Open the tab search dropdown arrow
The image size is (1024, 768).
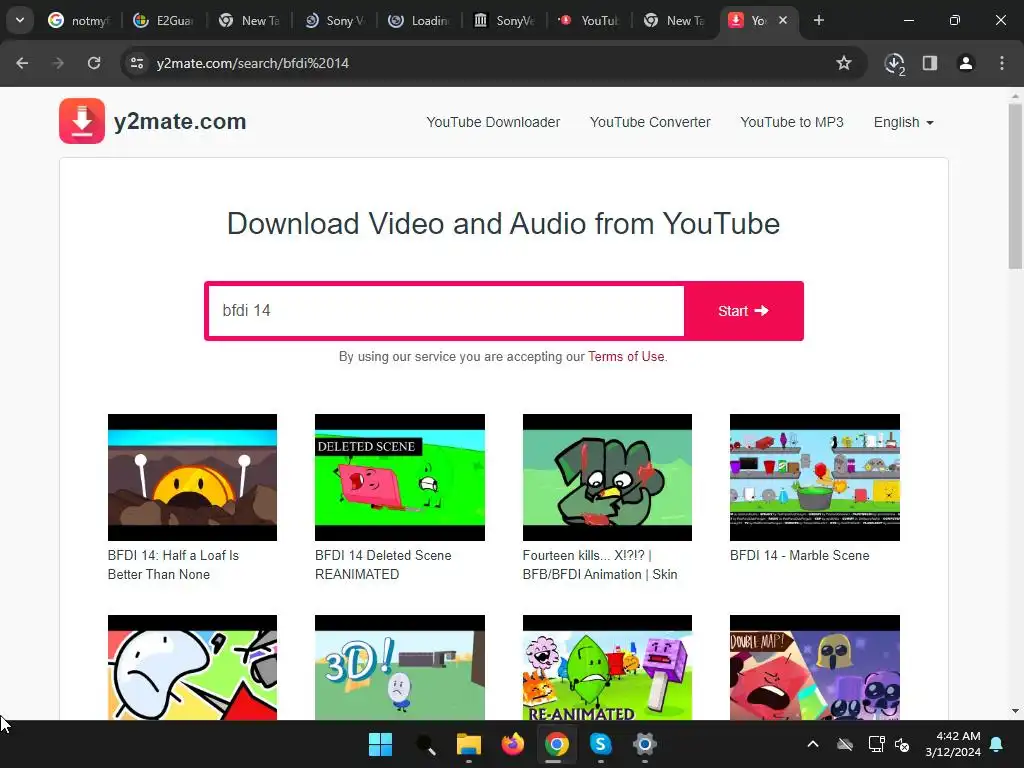click(20, 20)
